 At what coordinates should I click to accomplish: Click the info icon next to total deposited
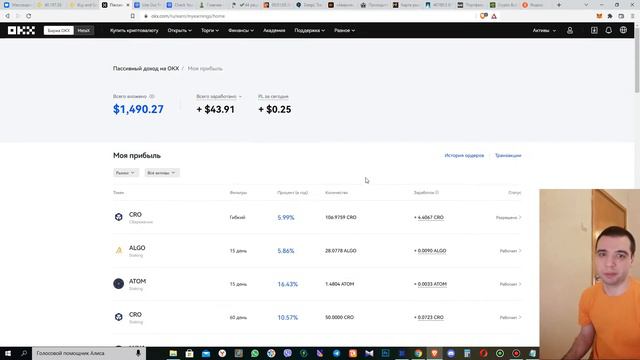click(x=152, y=96)
